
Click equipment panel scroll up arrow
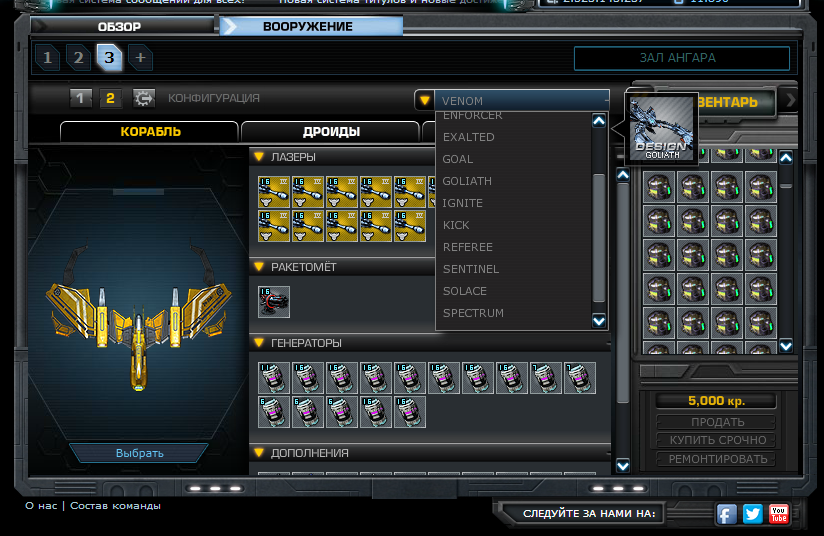(623, 175)
